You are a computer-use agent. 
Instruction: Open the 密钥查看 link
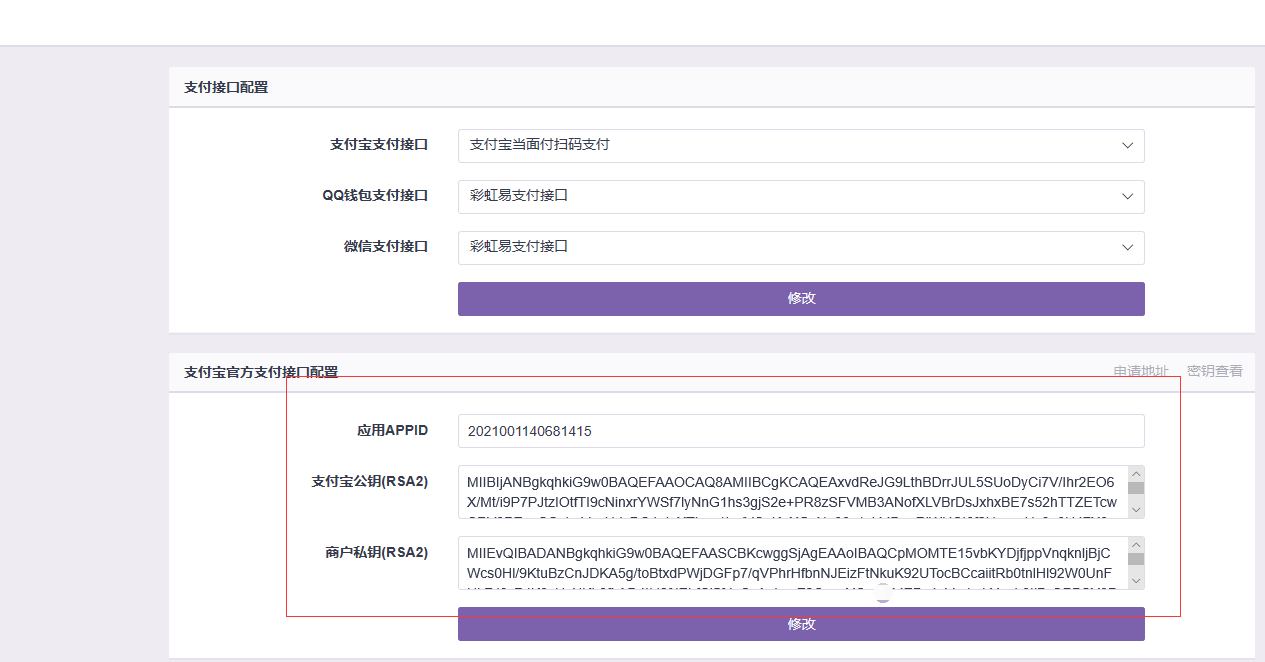point(1215,371)
